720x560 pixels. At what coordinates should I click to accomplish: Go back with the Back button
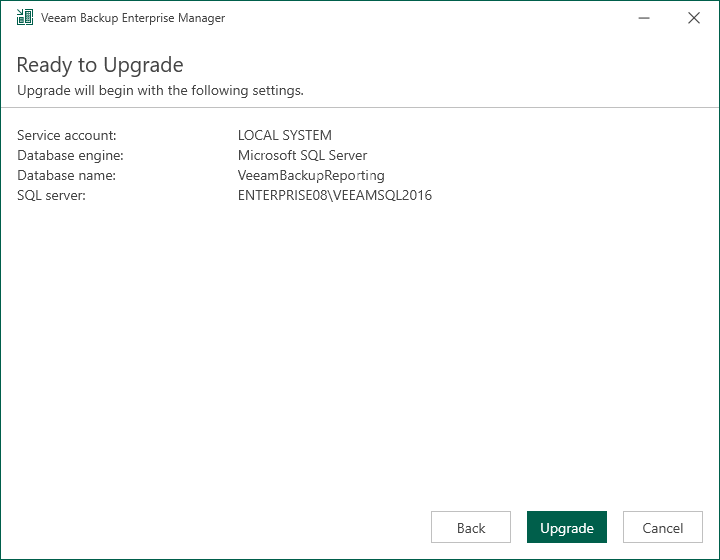click(x=471, y=527)
